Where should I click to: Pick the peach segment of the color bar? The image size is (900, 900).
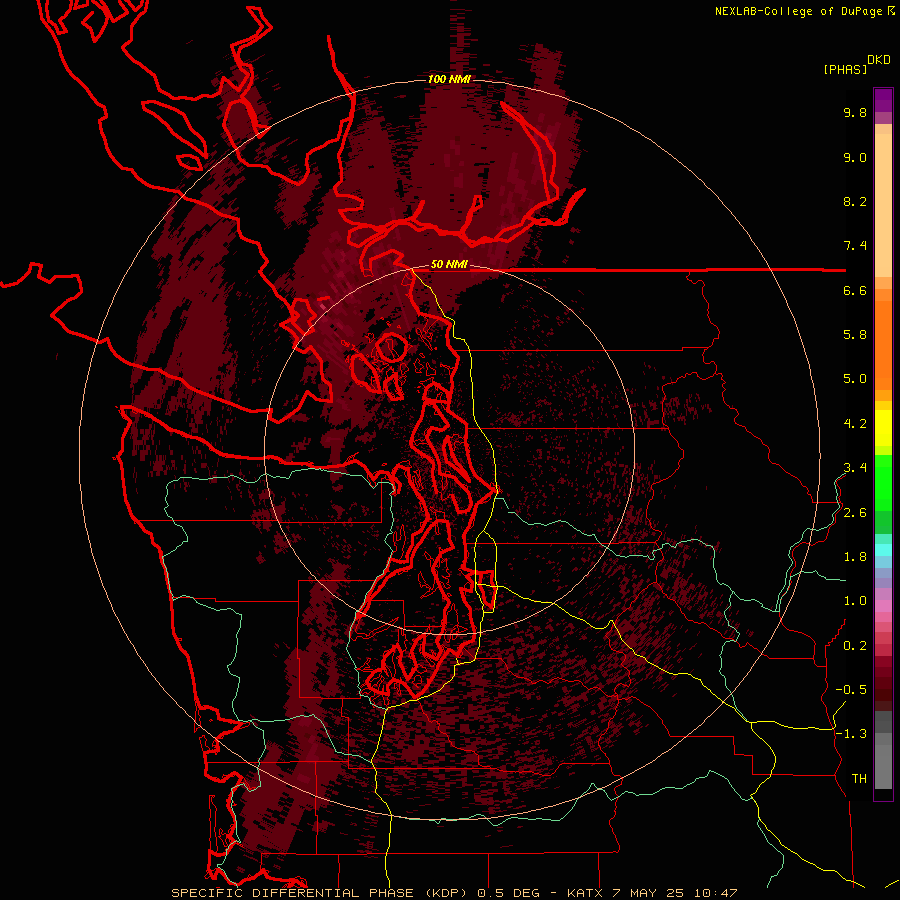coord(883,204)
